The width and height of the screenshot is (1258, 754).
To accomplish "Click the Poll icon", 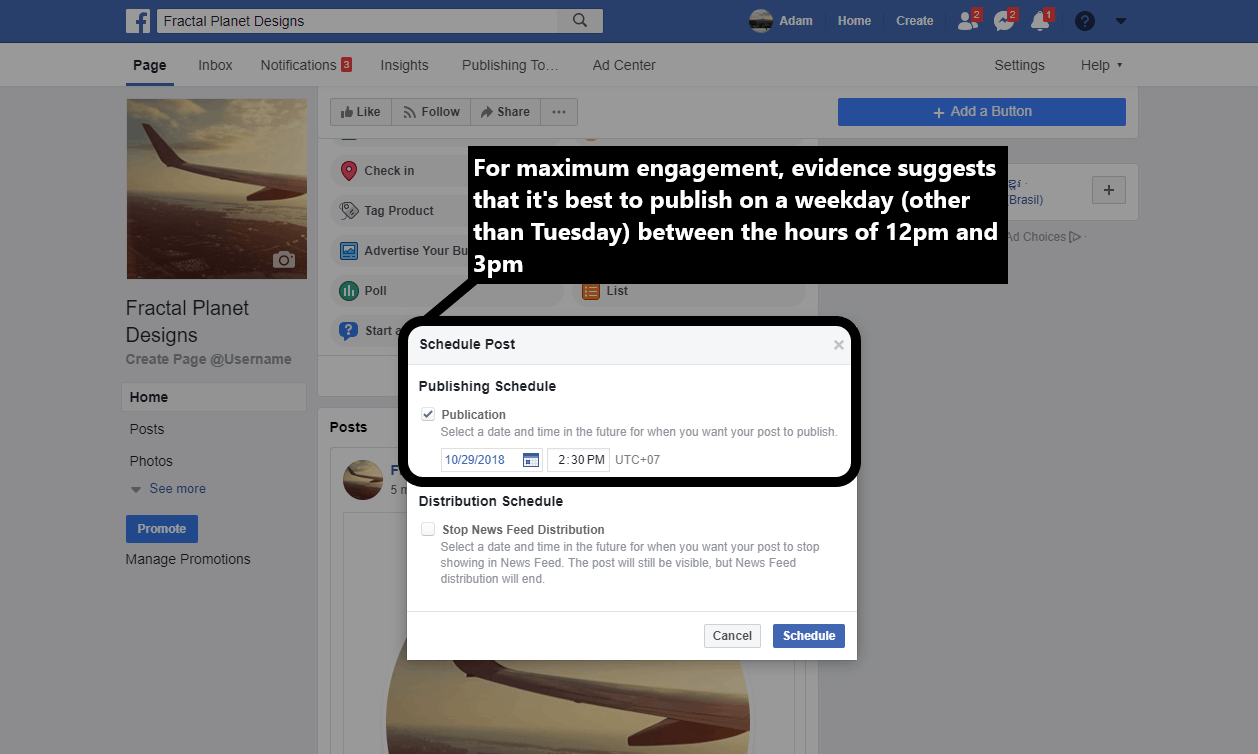I will [348, 291].
